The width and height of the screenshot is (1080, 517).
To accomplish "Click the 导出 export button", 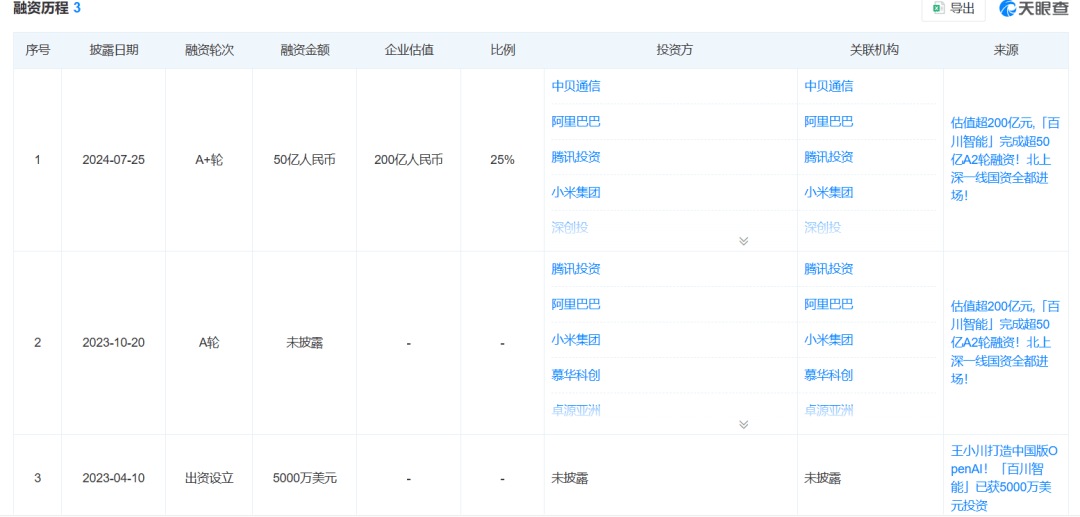I will (953, 9).
